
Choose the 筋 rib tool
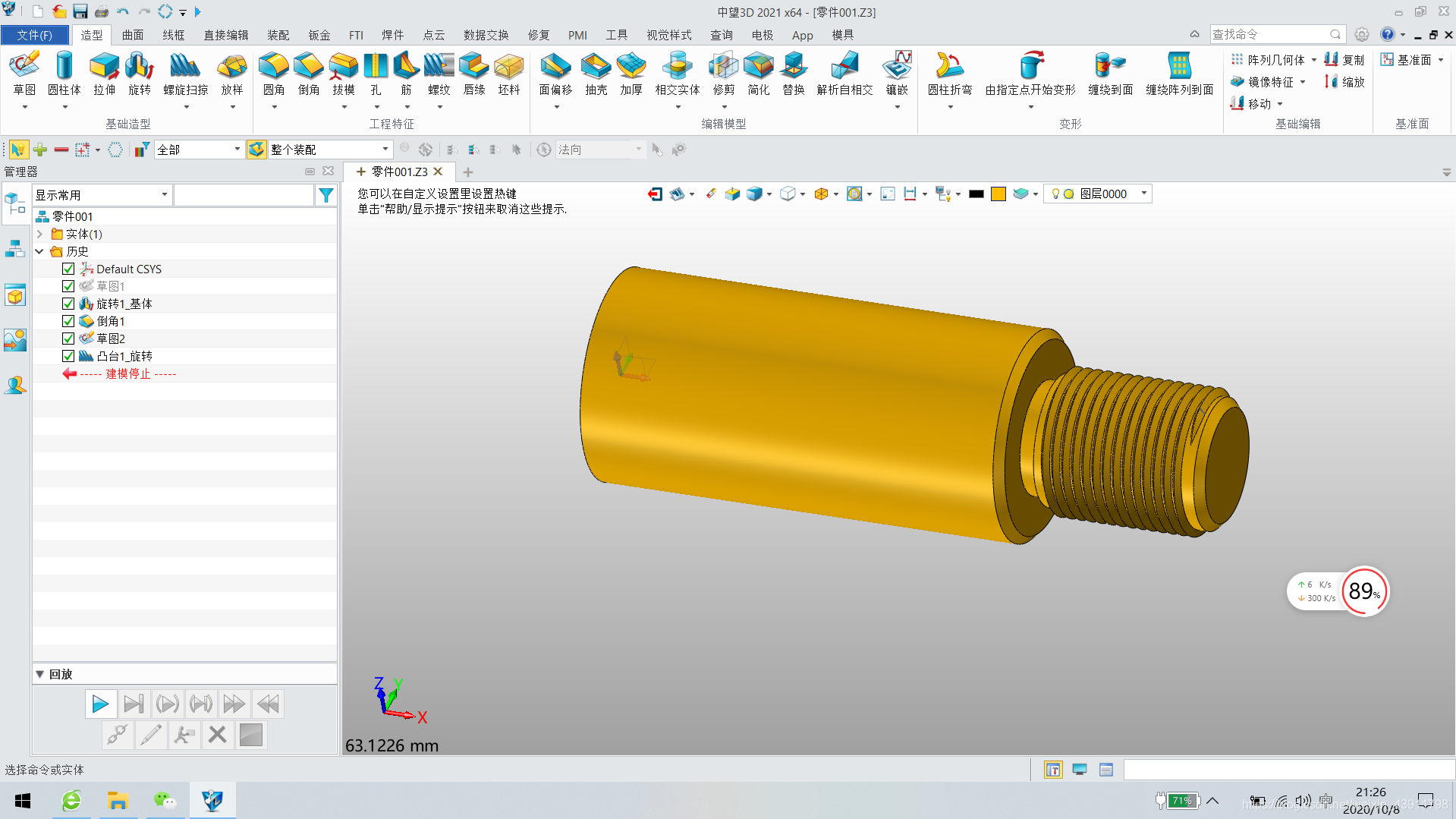(407, 74)
